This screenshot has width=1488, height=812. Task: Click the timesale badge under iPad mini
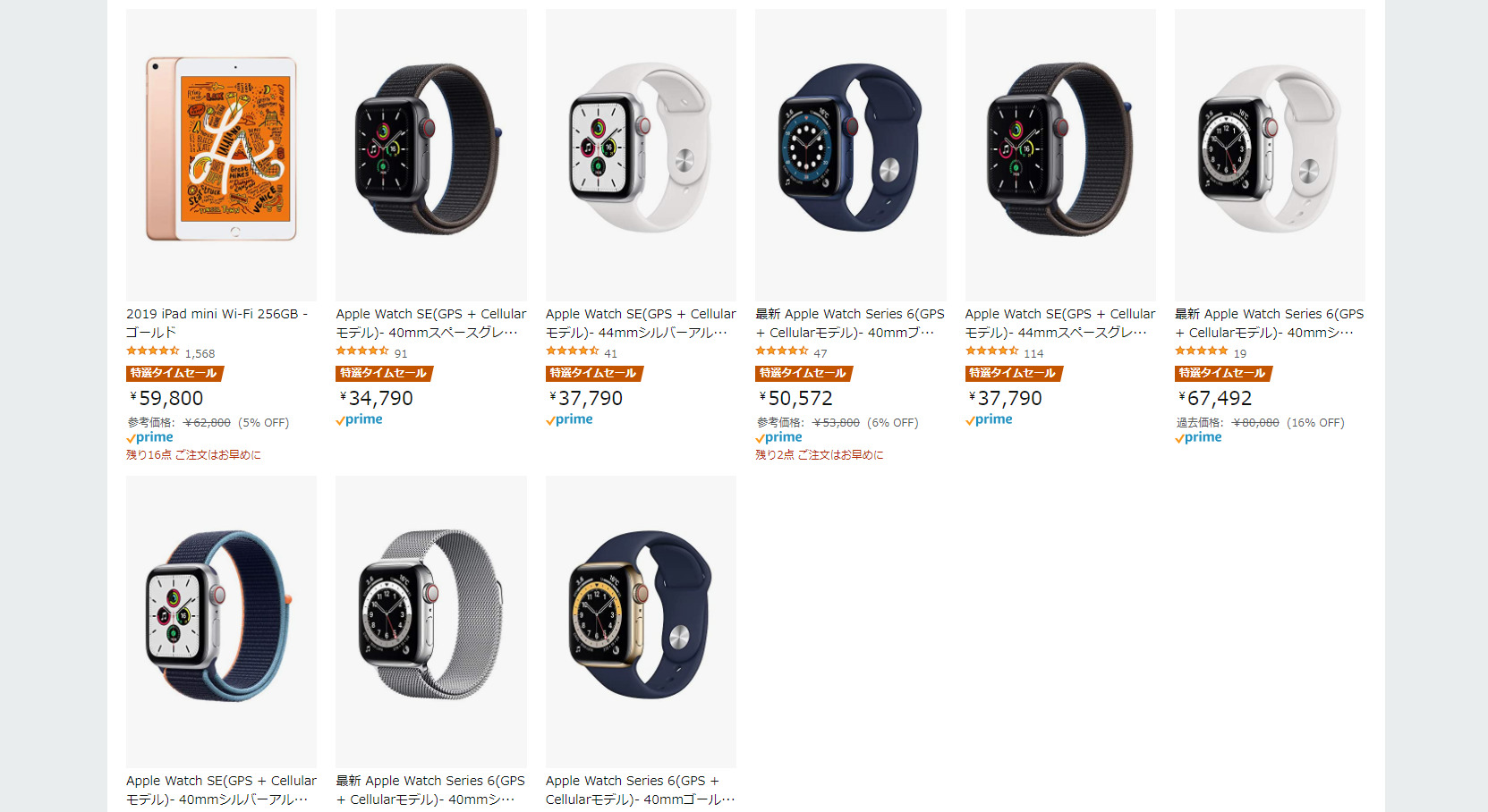pos(174,373)
